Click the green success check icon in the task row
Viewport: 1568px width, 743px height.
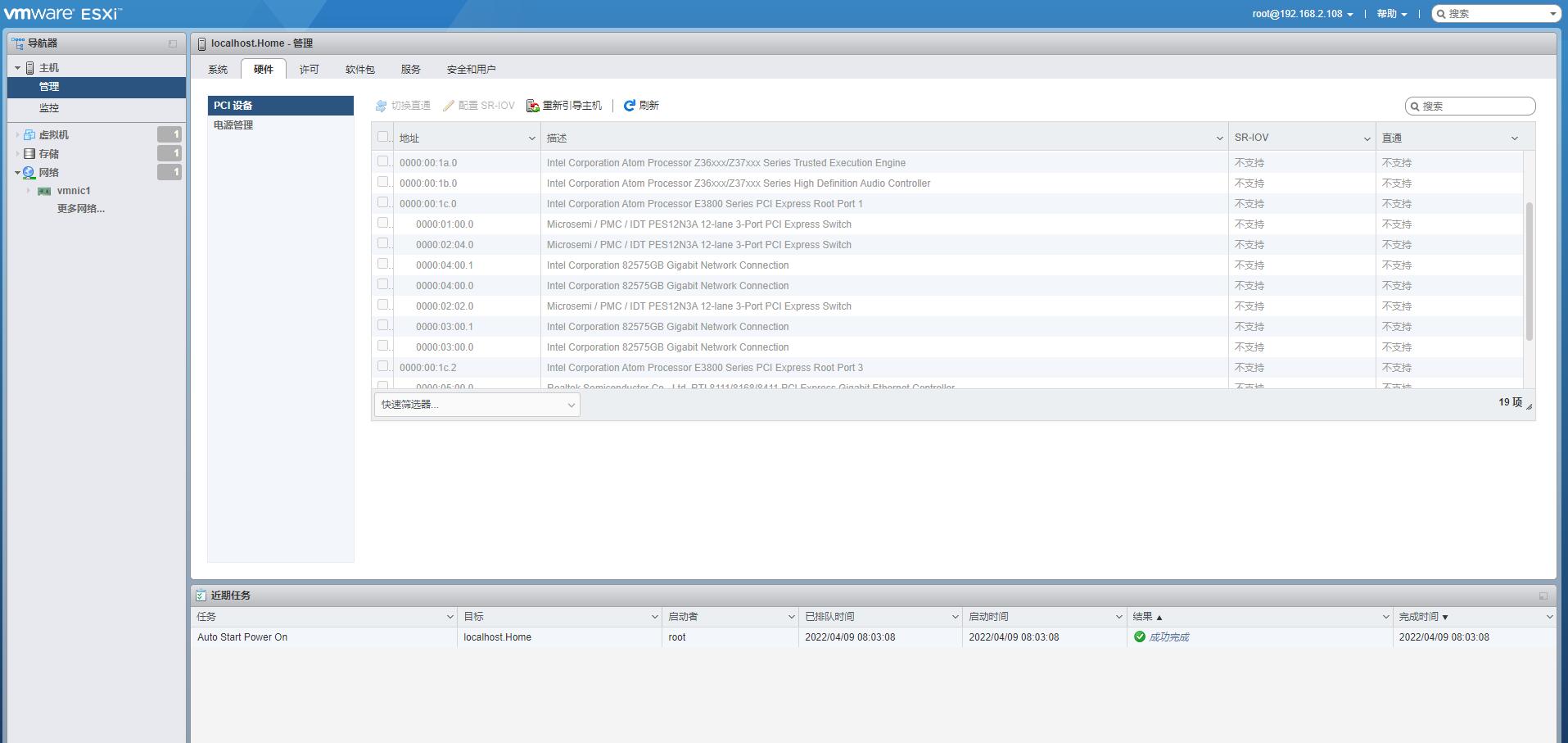(1140, 637)
